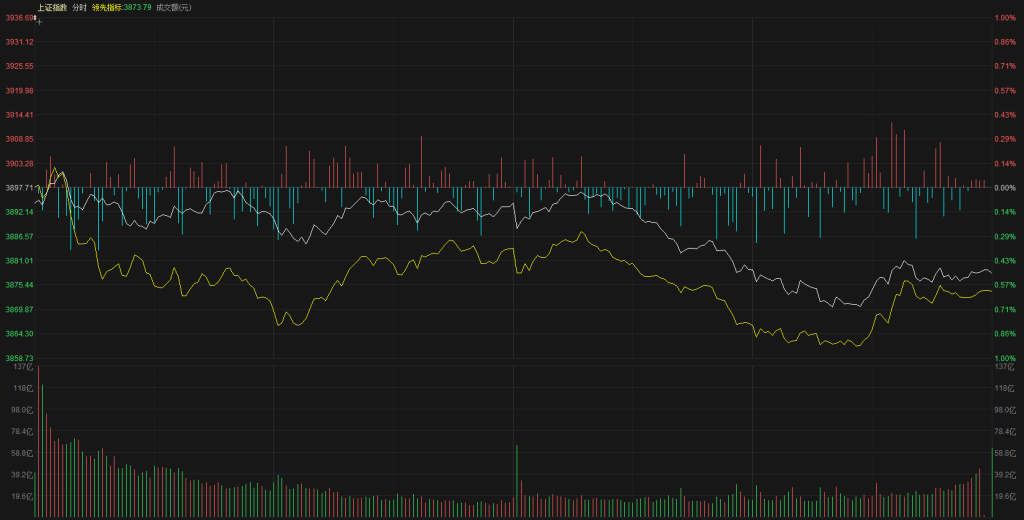Click the 1.00% top percentage label
This screenshot has width=1024, height=520.
1005,17
